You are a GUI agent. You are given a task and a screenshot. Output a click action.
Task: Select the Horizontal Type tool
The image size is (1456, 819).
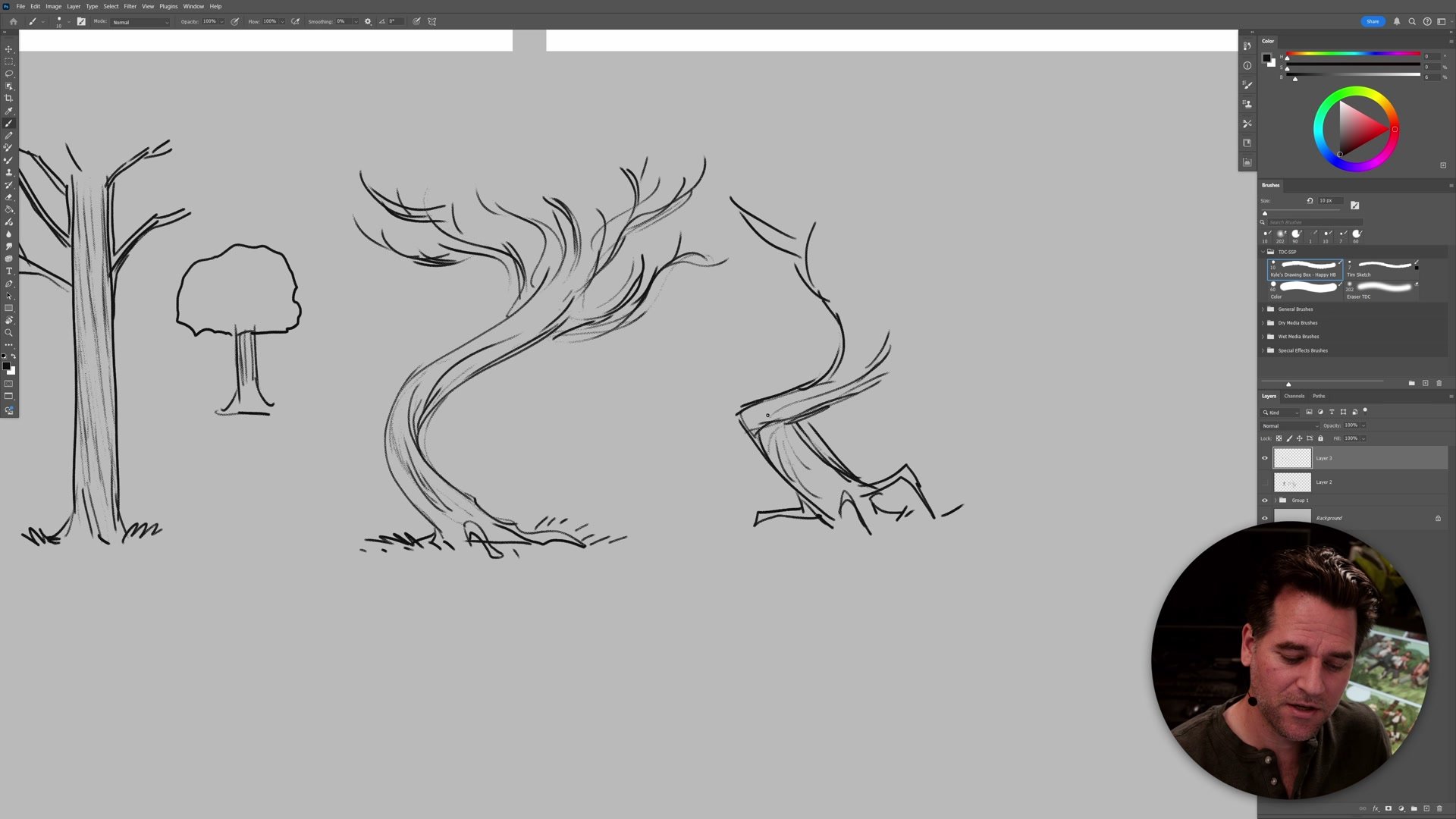coord(9,271)
